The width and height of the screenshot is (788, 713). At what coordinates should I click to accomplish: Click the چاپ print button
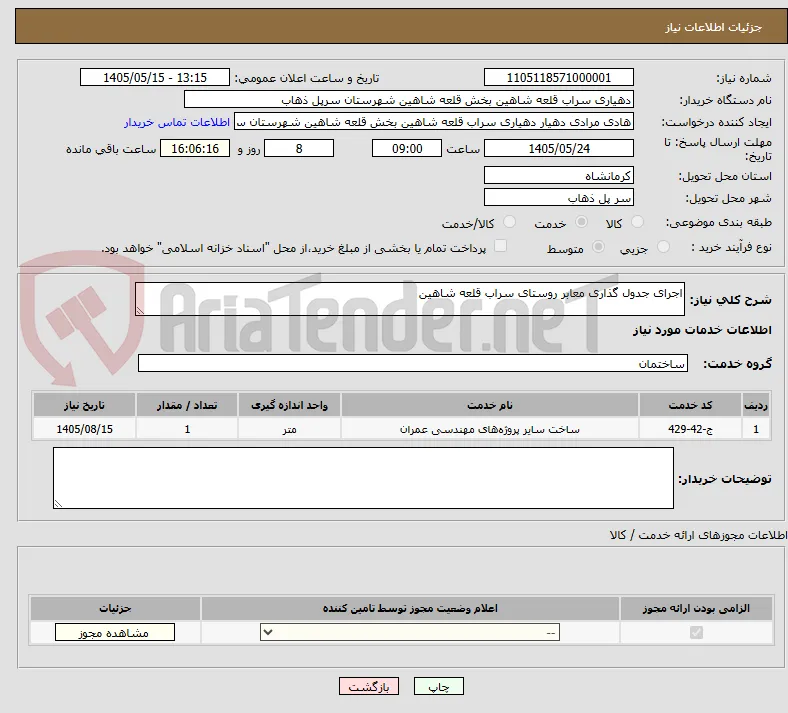point(439,686)
